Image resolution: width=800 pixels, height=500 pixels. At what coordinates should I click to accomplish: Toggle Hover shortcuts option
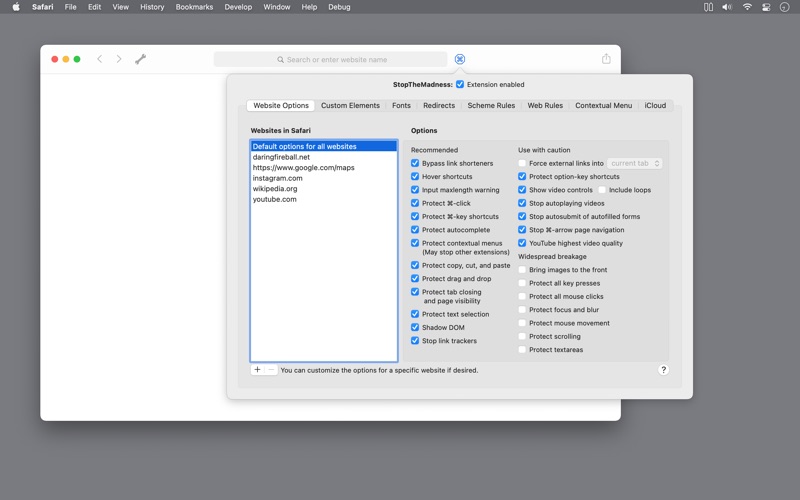click(x=415, y=177)
